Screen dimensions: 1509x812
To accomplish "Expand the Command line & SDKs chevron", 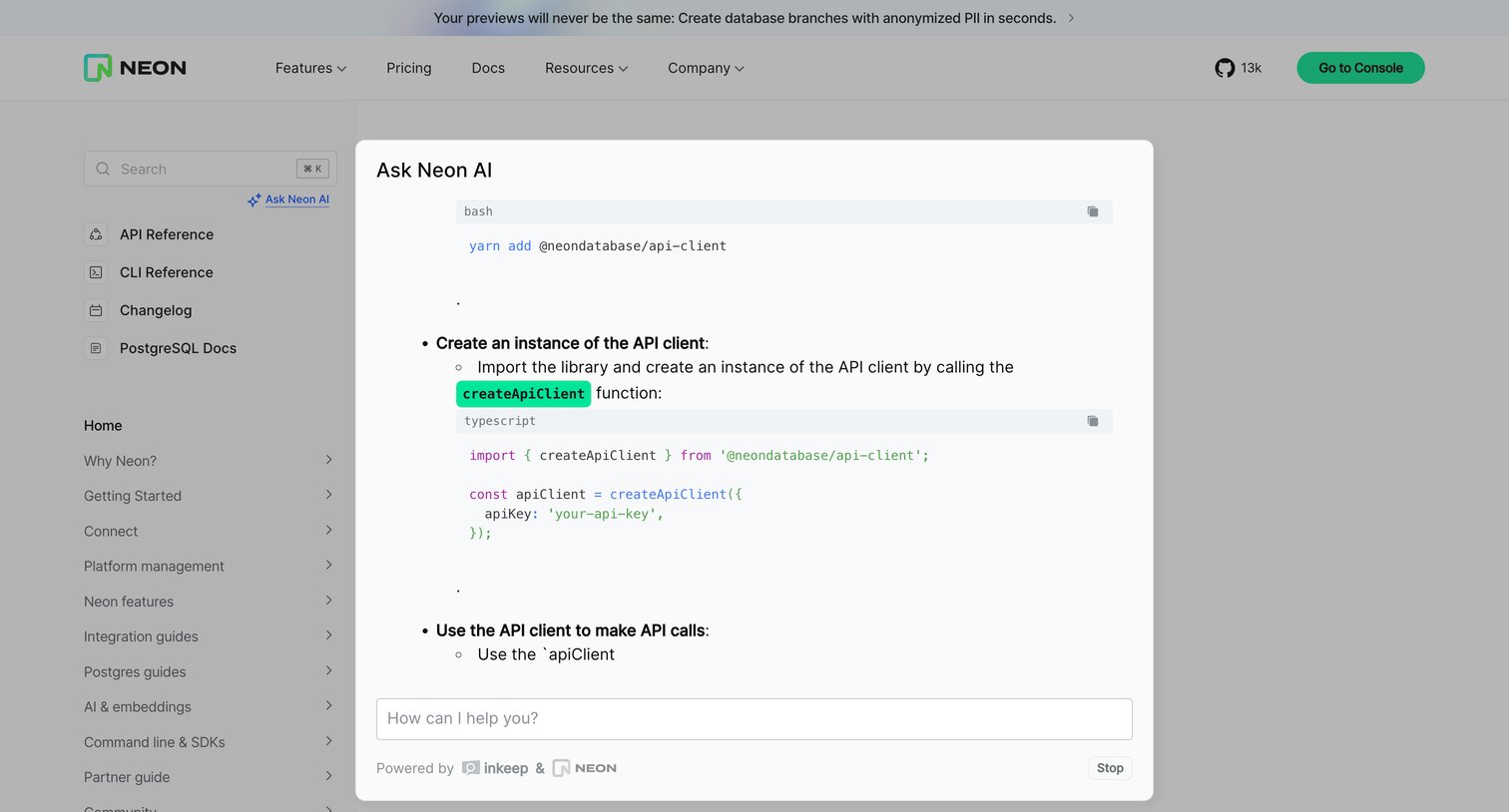I will pos(328,741).
